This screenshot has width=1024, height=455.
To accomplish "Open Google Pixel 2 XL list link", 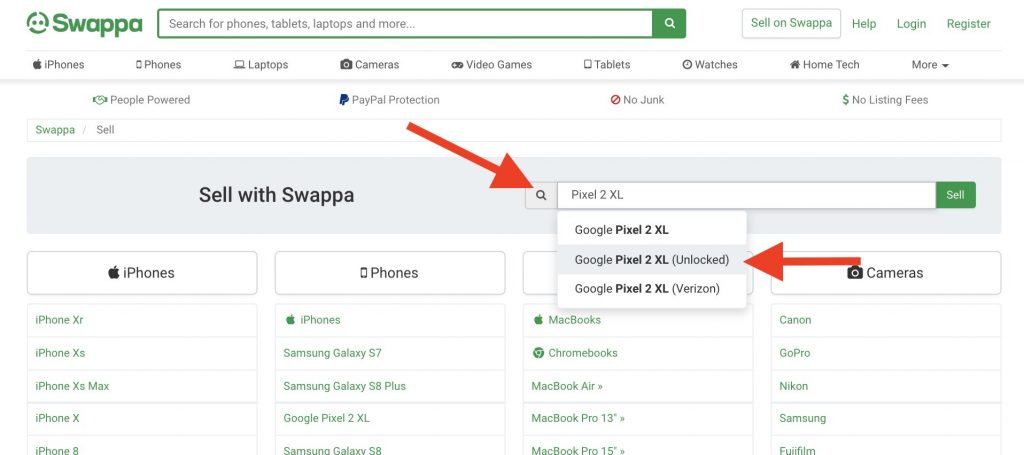I will pyautogui.click(x=327, y=418).
